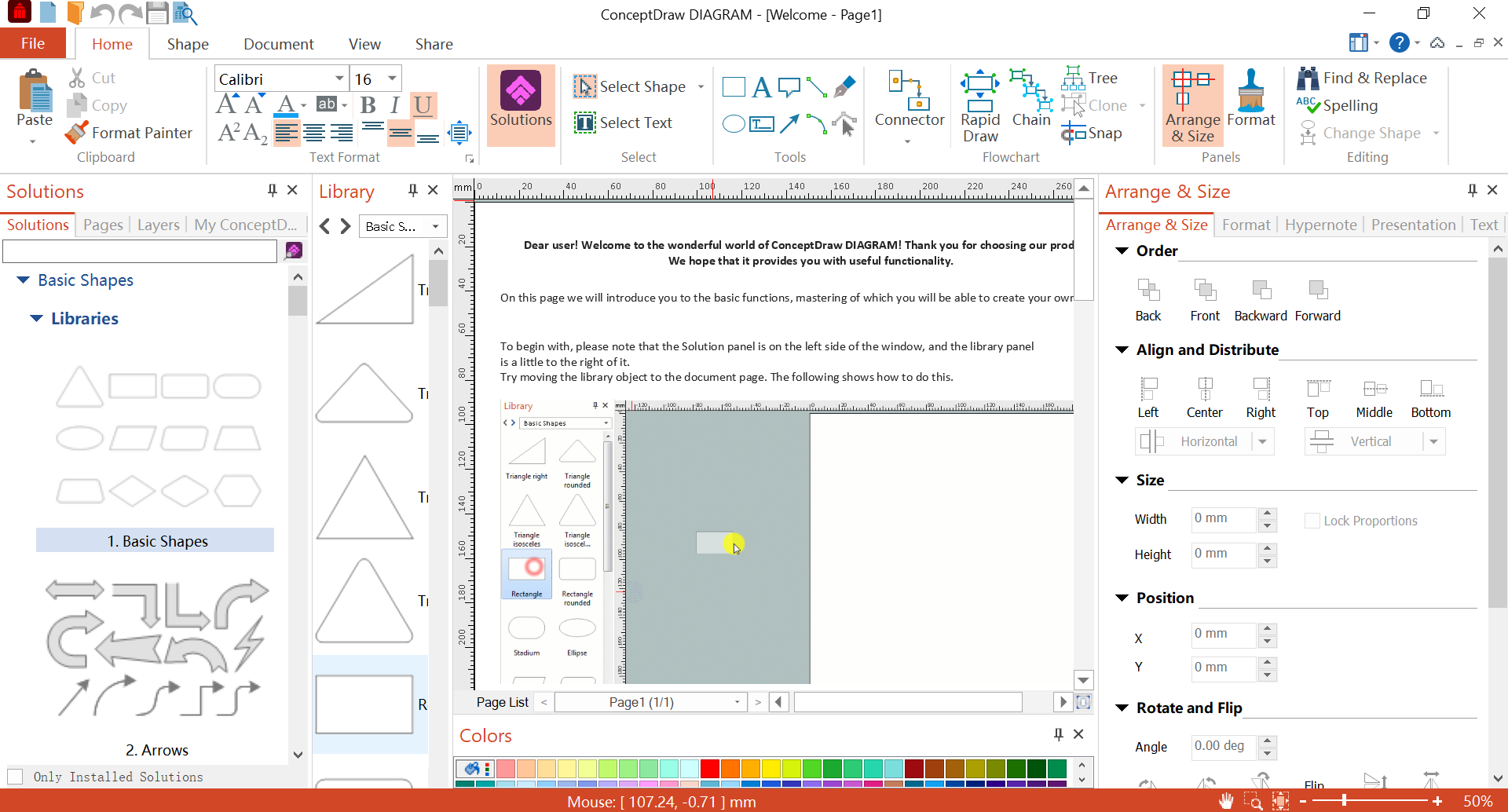Check Only Installed Solutions
The height and width of the screenshot is (812, 1508).
(x=15, y=777)
